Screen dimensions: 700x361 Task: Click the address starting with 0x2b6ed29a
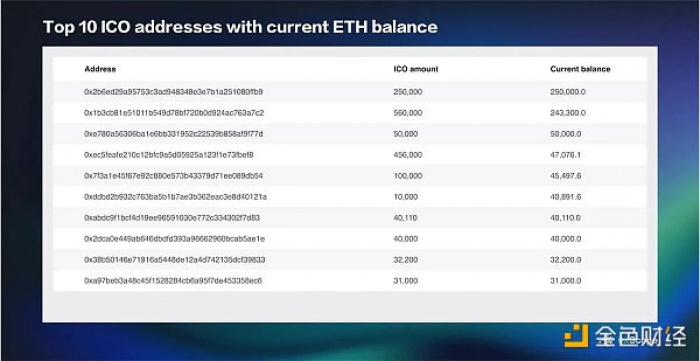coord(173,92)
